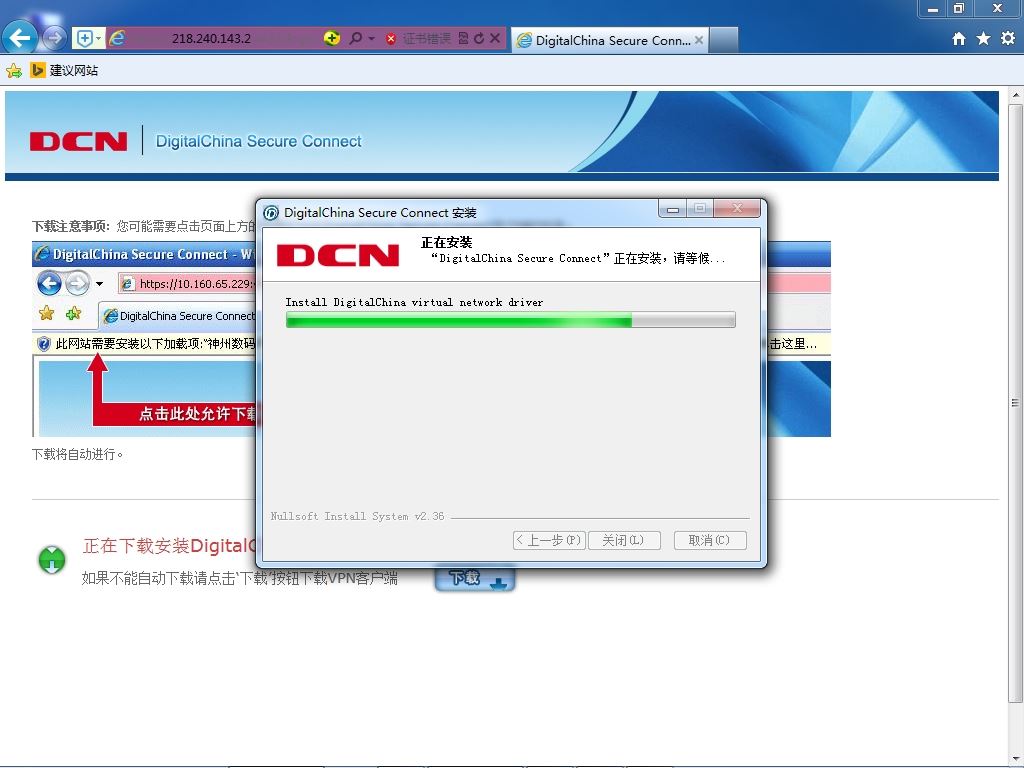1024x768 pixels.
Task: Open browser Tools with the gear icon
Action: click(x=1008, y=39)
